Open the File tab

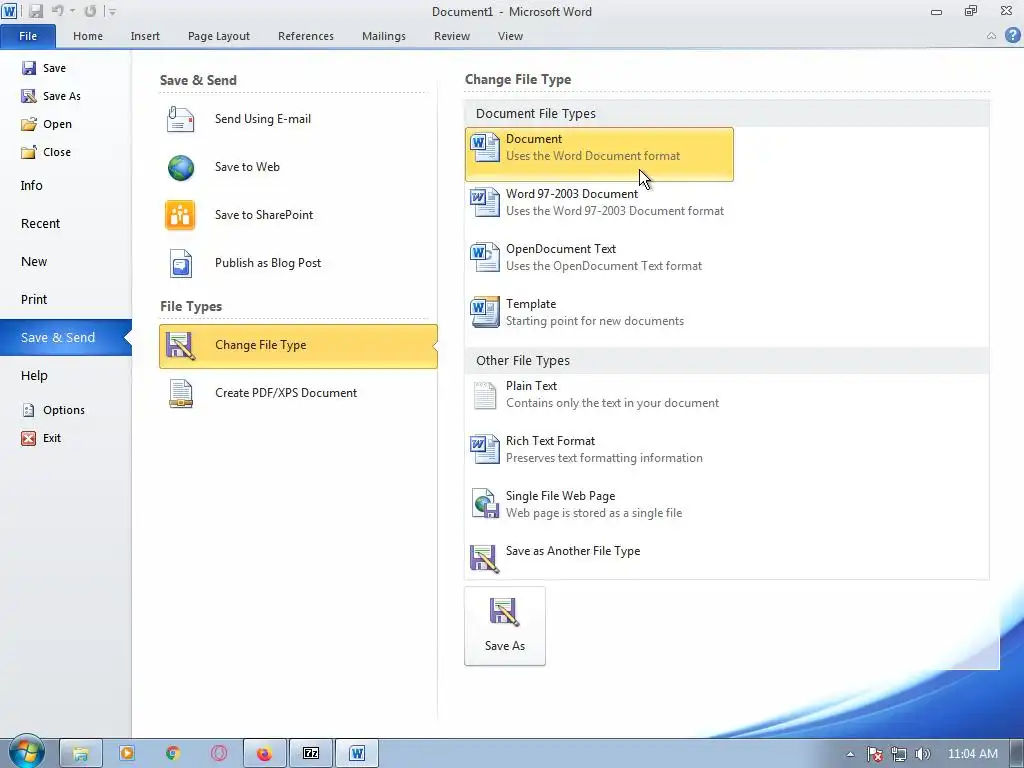28,36
